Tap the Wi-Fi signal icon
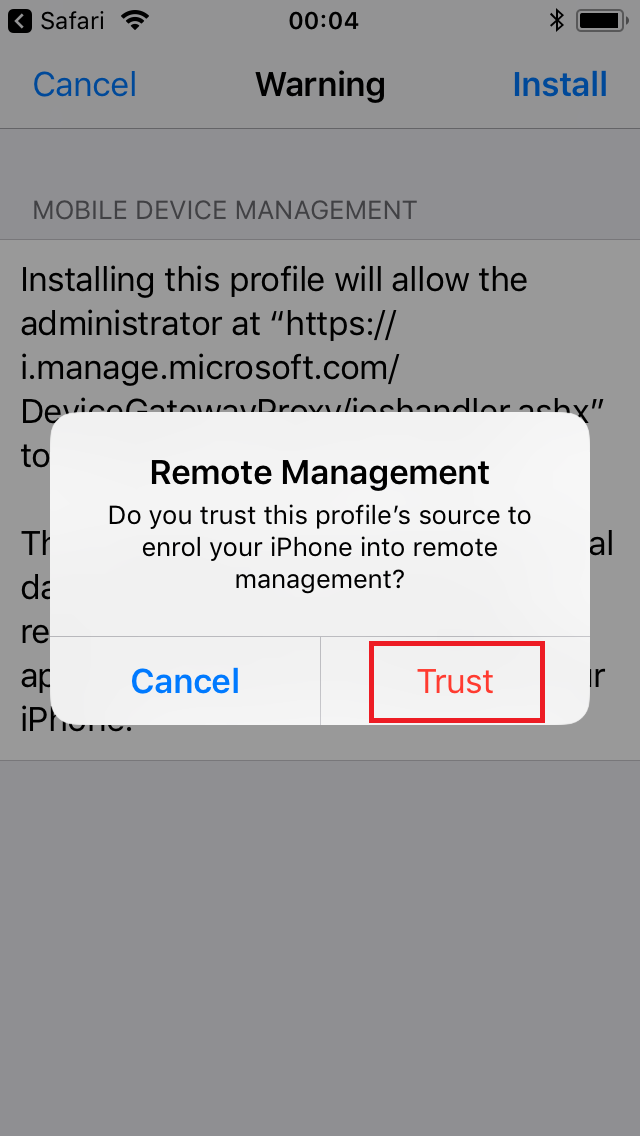Image resolution: width=640 pixels, height=1136 pixels. point(134,20)
